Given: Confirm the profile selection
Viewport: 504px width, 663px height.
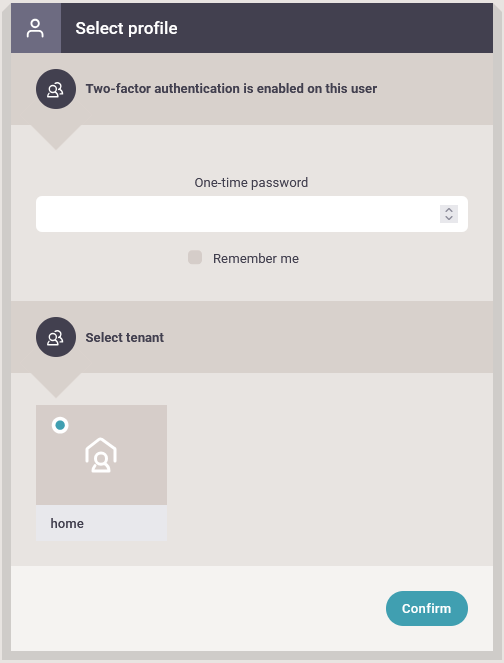Looking at the screenshot, I should (x=427, y=608).
